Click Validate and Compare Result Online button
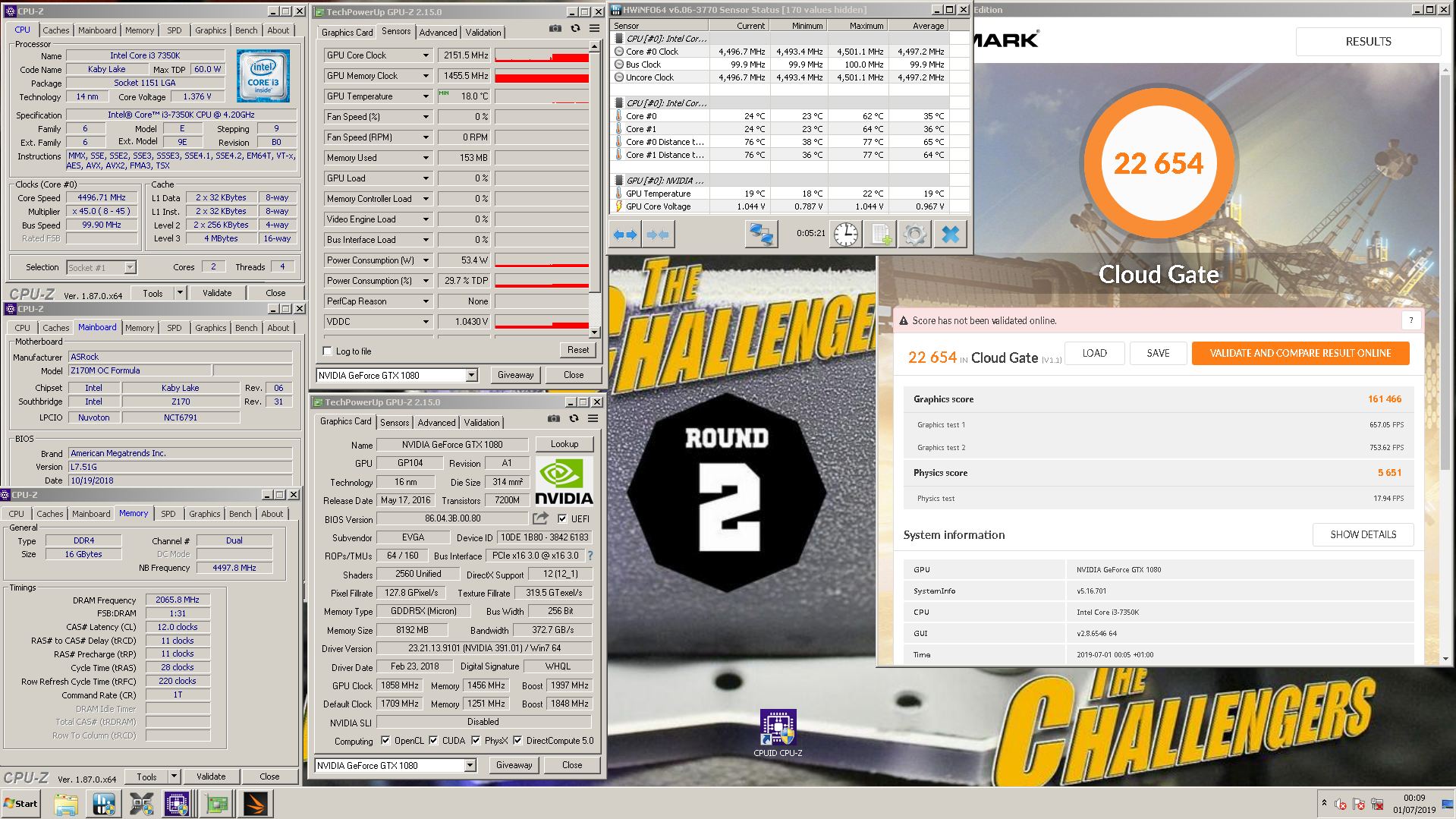Screen dimensions: 1456x819 click(x=1300, y=353)
